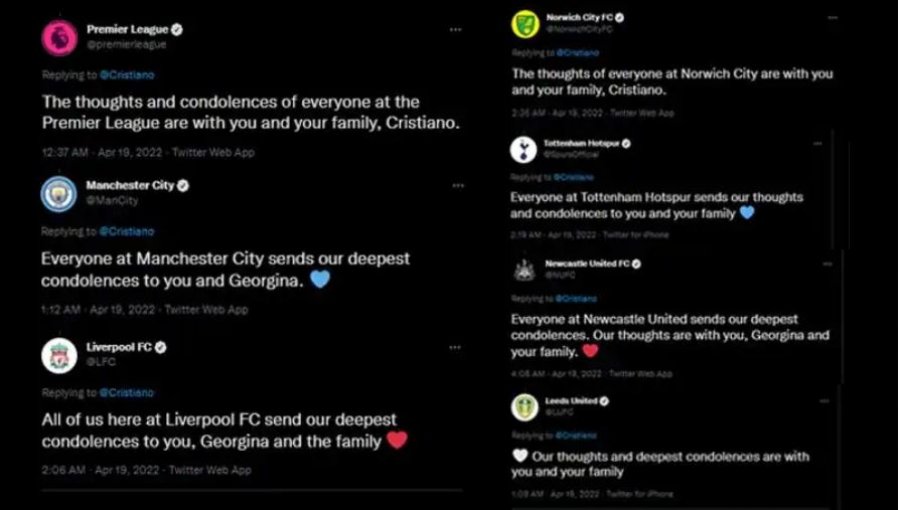Viewport: 900px width, 510px height.
Task: Open more options on Norwich City tweet
Action: click(833, 18)
